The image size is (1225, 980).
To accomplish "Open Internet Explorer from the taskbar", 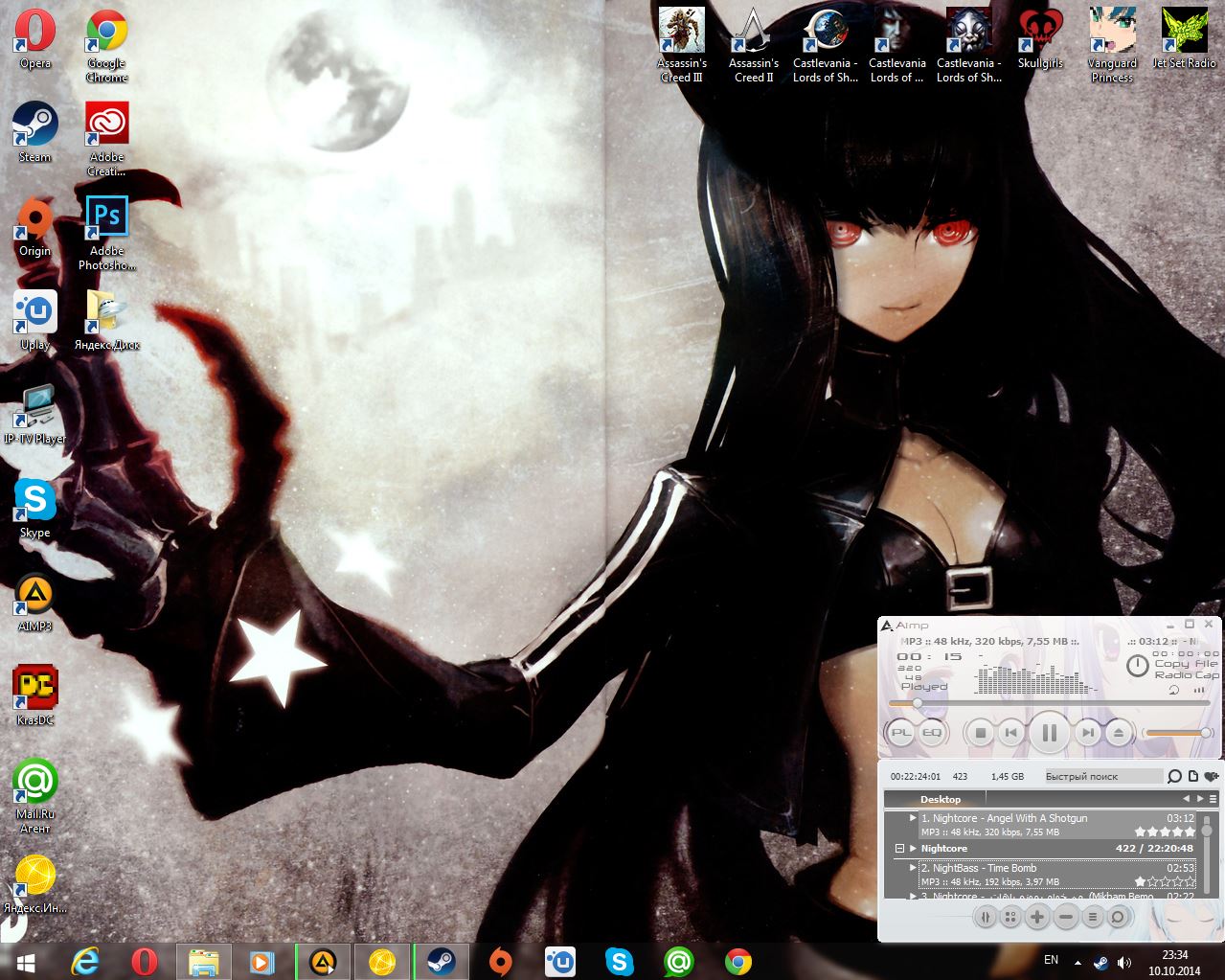I will point(86,962).
